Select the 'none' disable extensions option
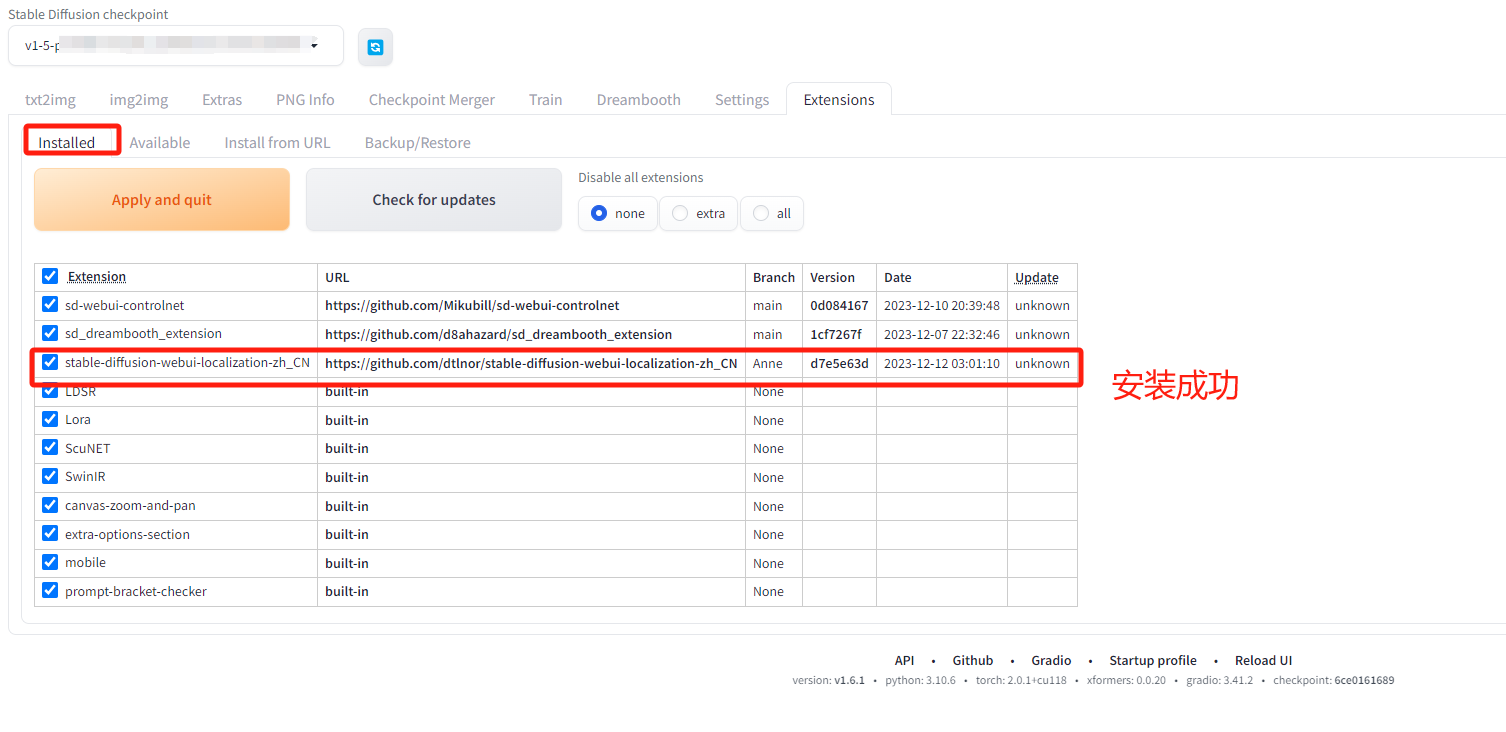The width and height of the screenshot is (1506, 732). (x=618, y=213)
